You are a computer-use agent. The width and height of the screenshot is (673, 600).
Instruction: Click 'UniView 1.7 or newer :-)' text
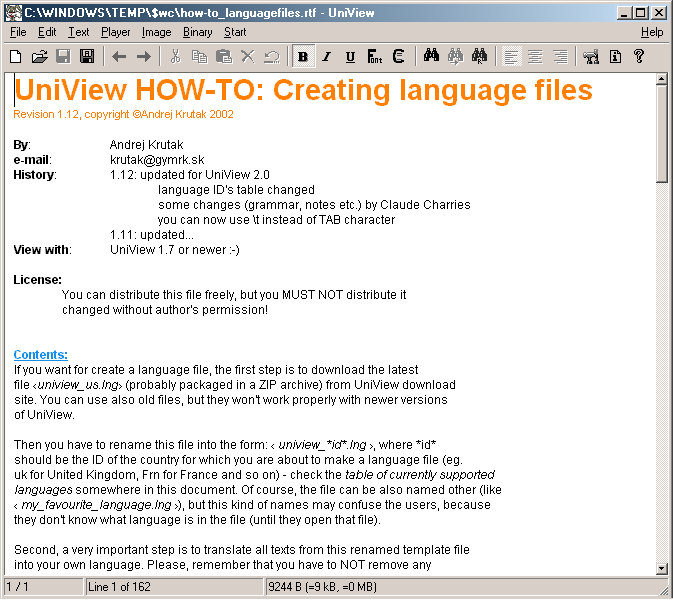coord(175,250)
